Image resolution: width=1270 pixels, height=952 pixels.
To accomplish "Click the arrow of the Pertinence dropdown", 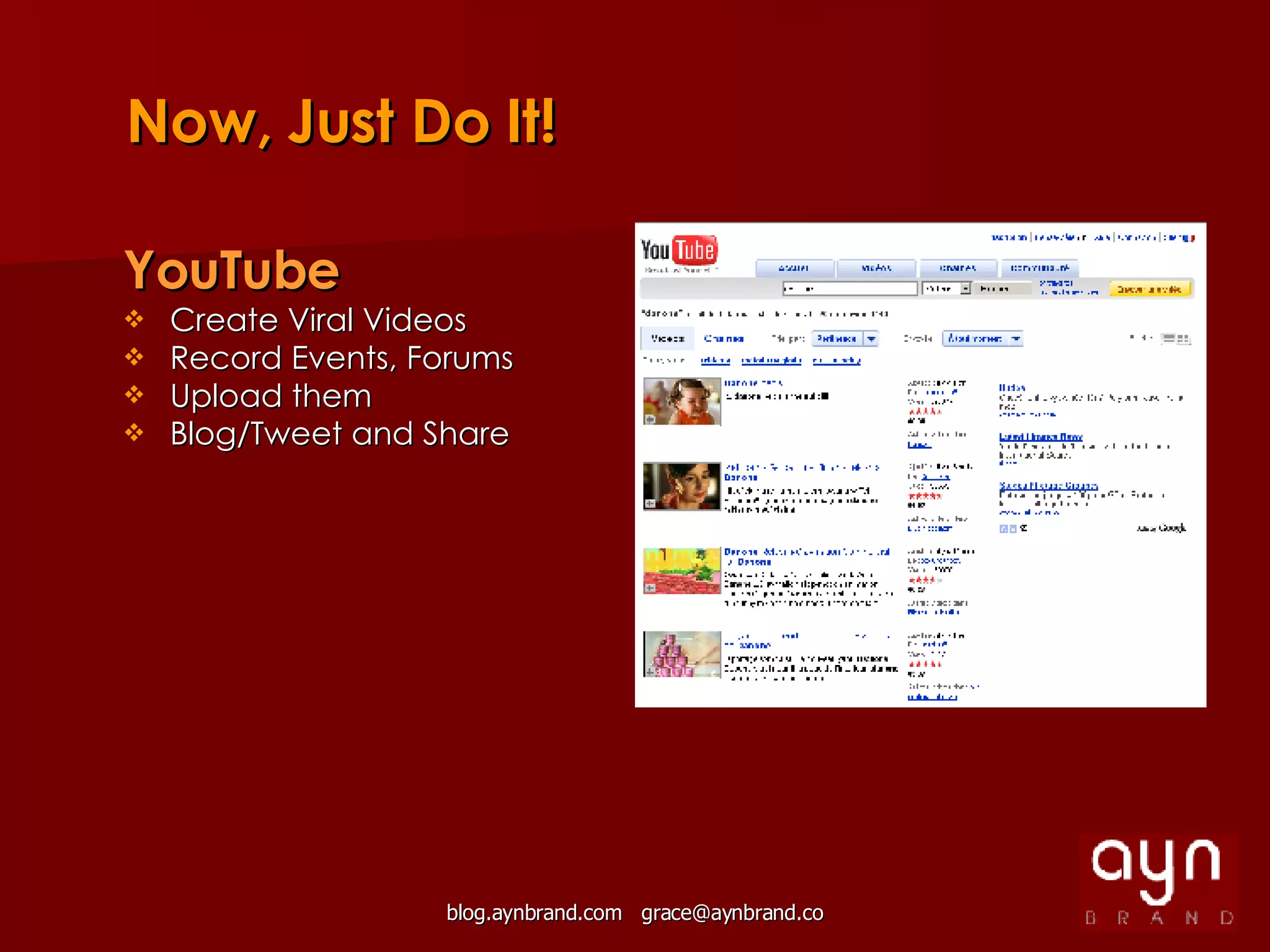I will tap(871, 338).
